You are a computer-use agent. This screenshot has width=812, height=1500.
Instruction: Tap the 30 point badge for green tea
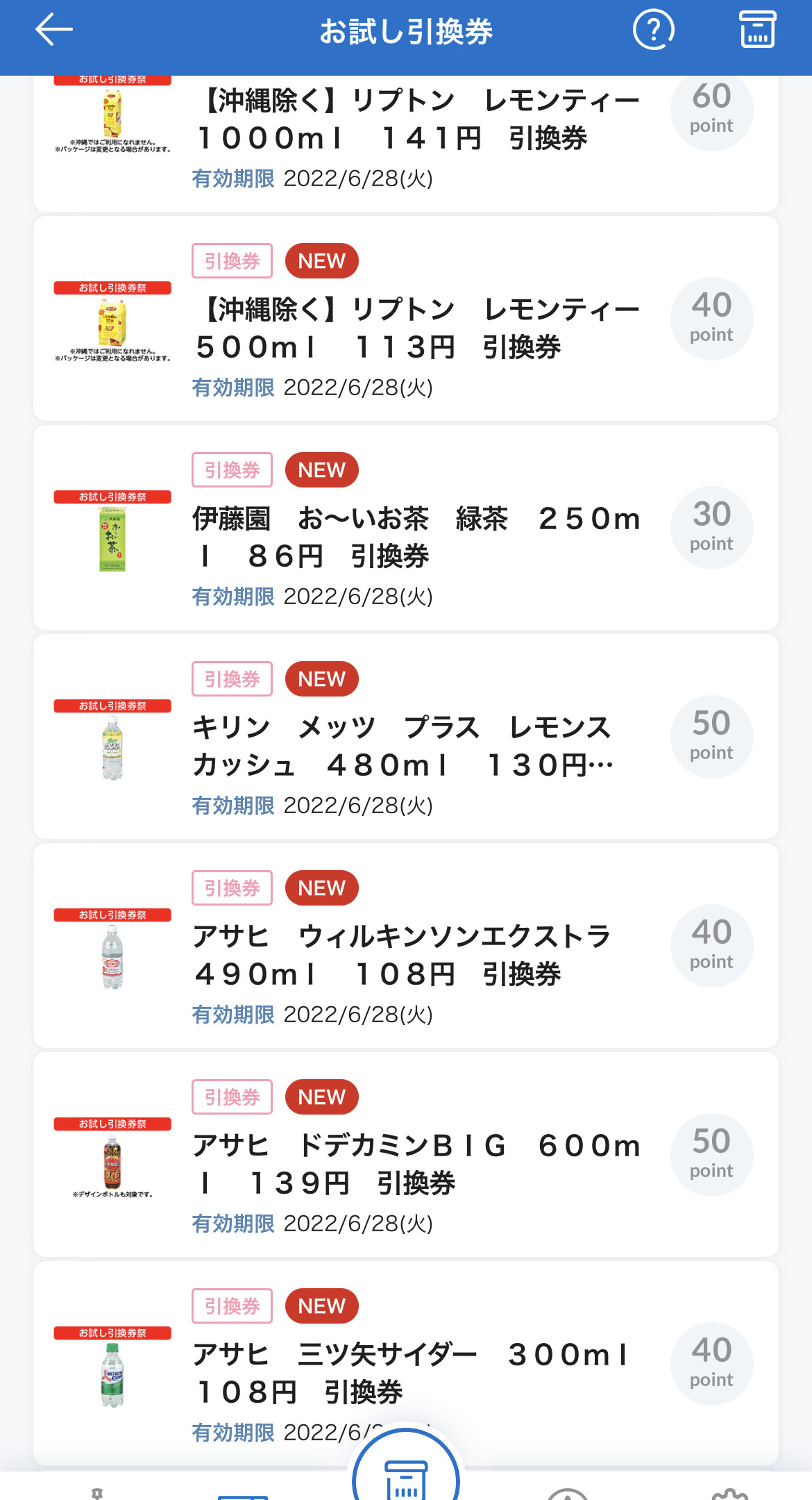point(711,527)
